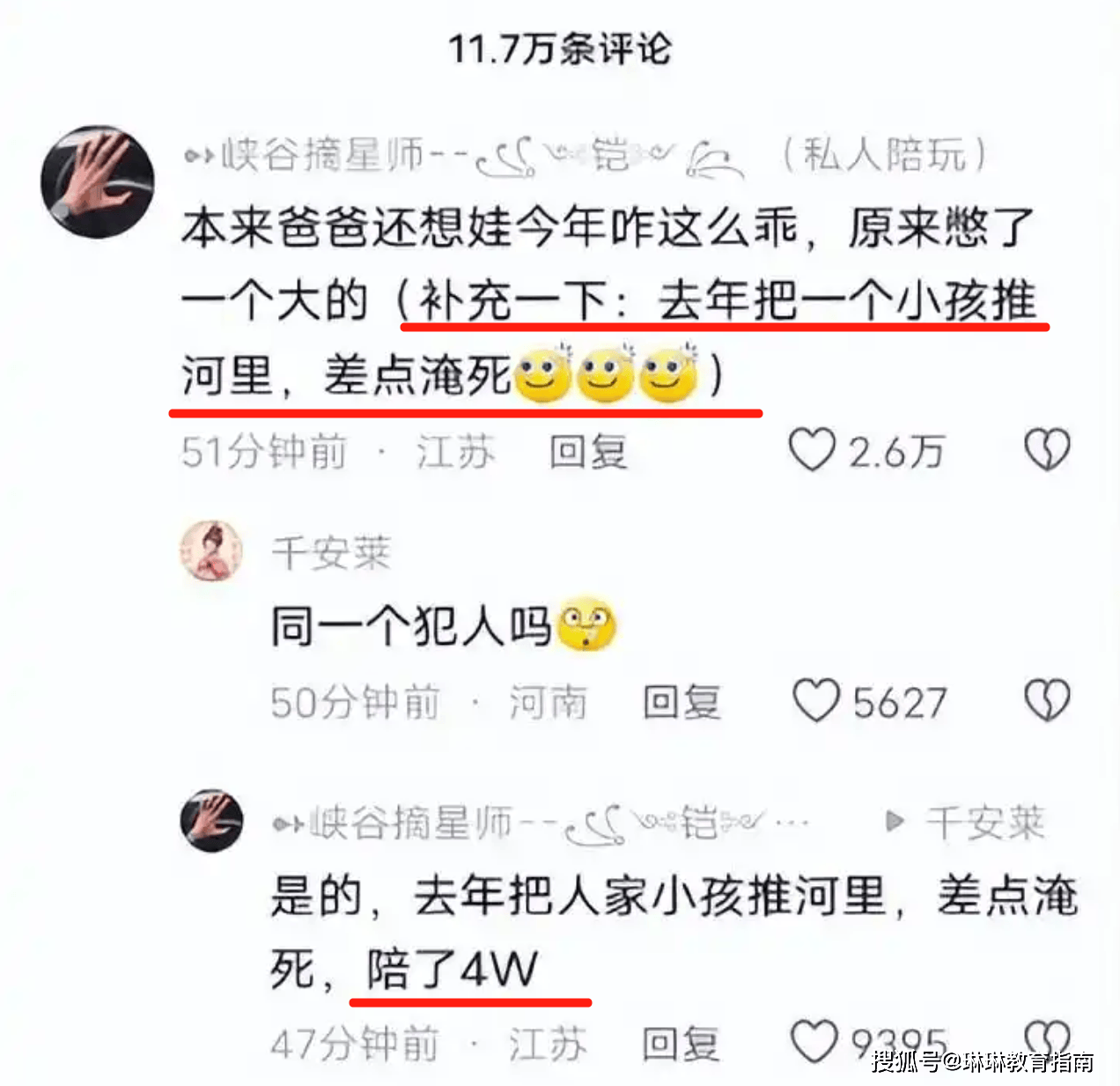This screenshot has width=1120, height=1086.
Task: Like the top comment with 2.6万 likes
Action: pos(811,450)
